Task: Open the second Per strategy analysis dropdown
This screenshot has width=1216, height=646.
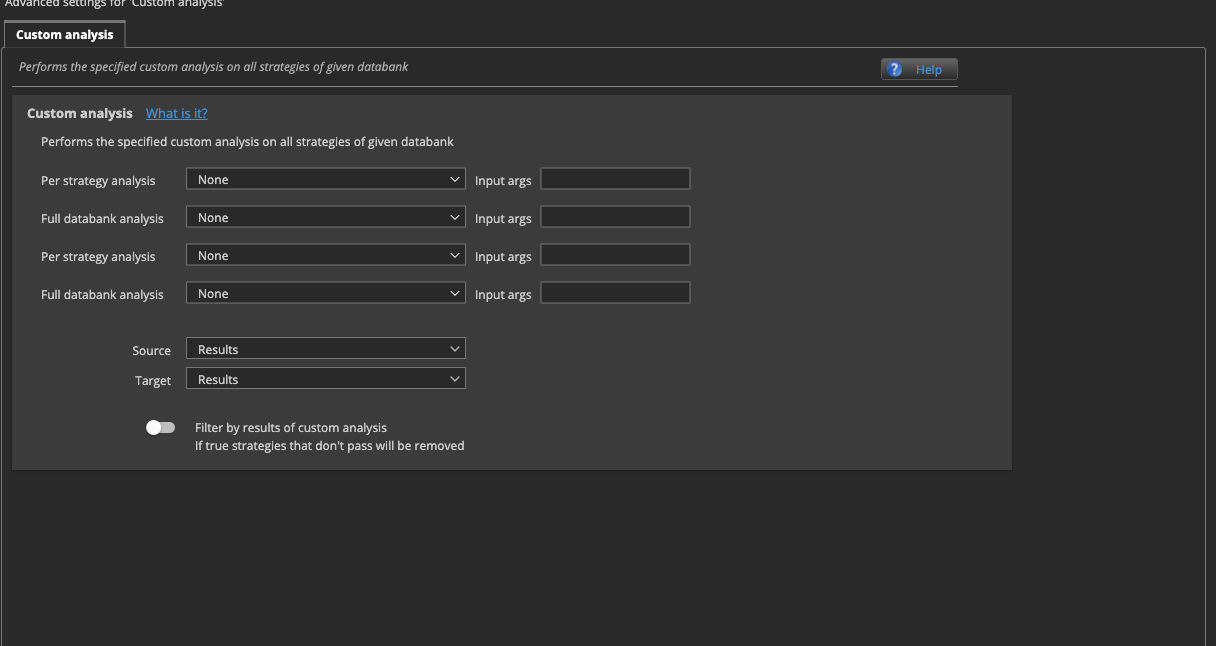Action: click(326, 255)
